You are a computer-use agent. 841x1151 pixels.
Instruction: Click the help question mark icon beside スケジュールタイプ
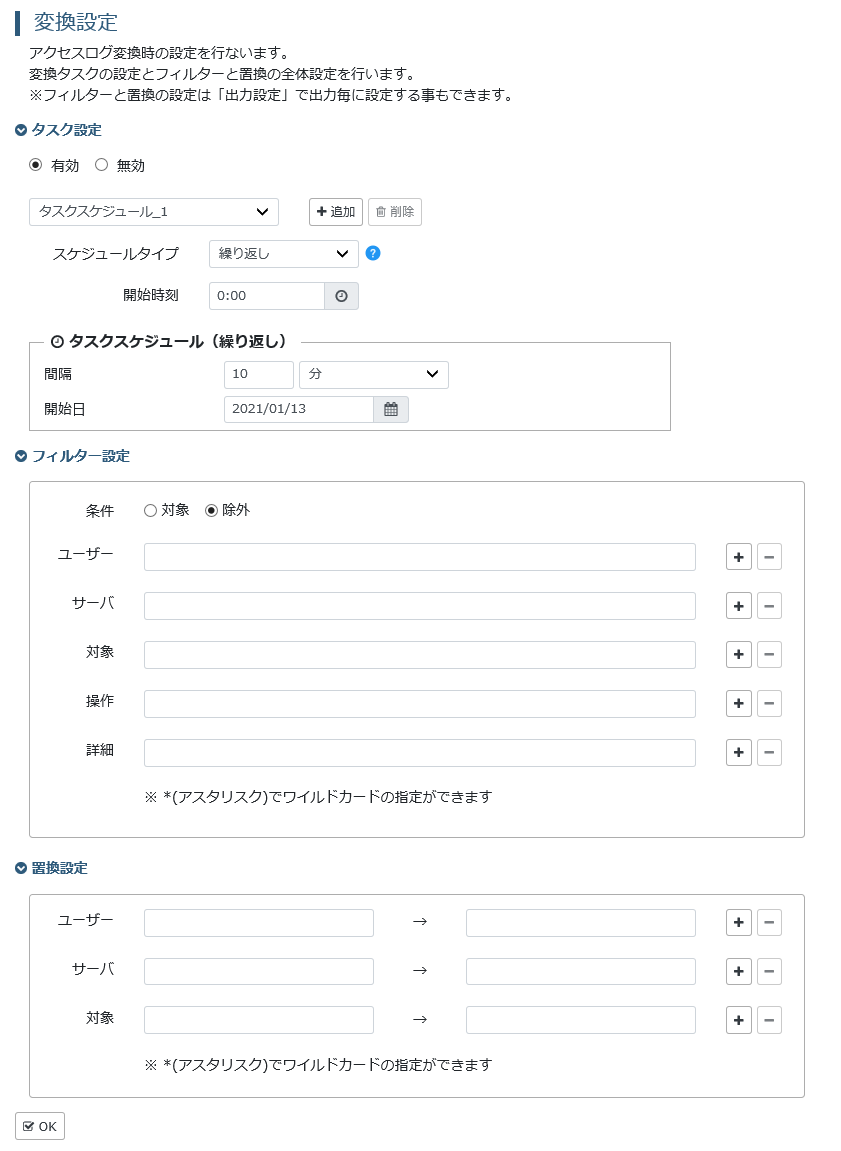click(x=373, y=253)
